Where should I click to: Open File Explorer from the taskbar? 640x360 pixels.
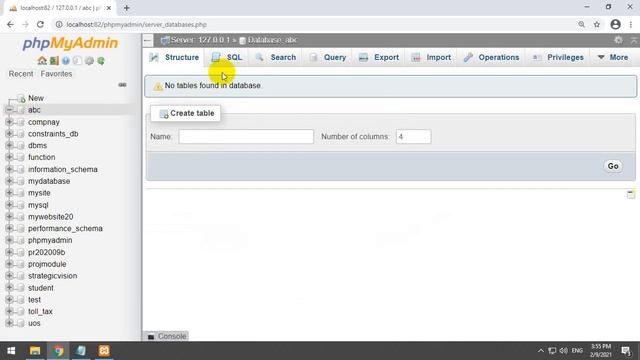[x=35, y=351]
